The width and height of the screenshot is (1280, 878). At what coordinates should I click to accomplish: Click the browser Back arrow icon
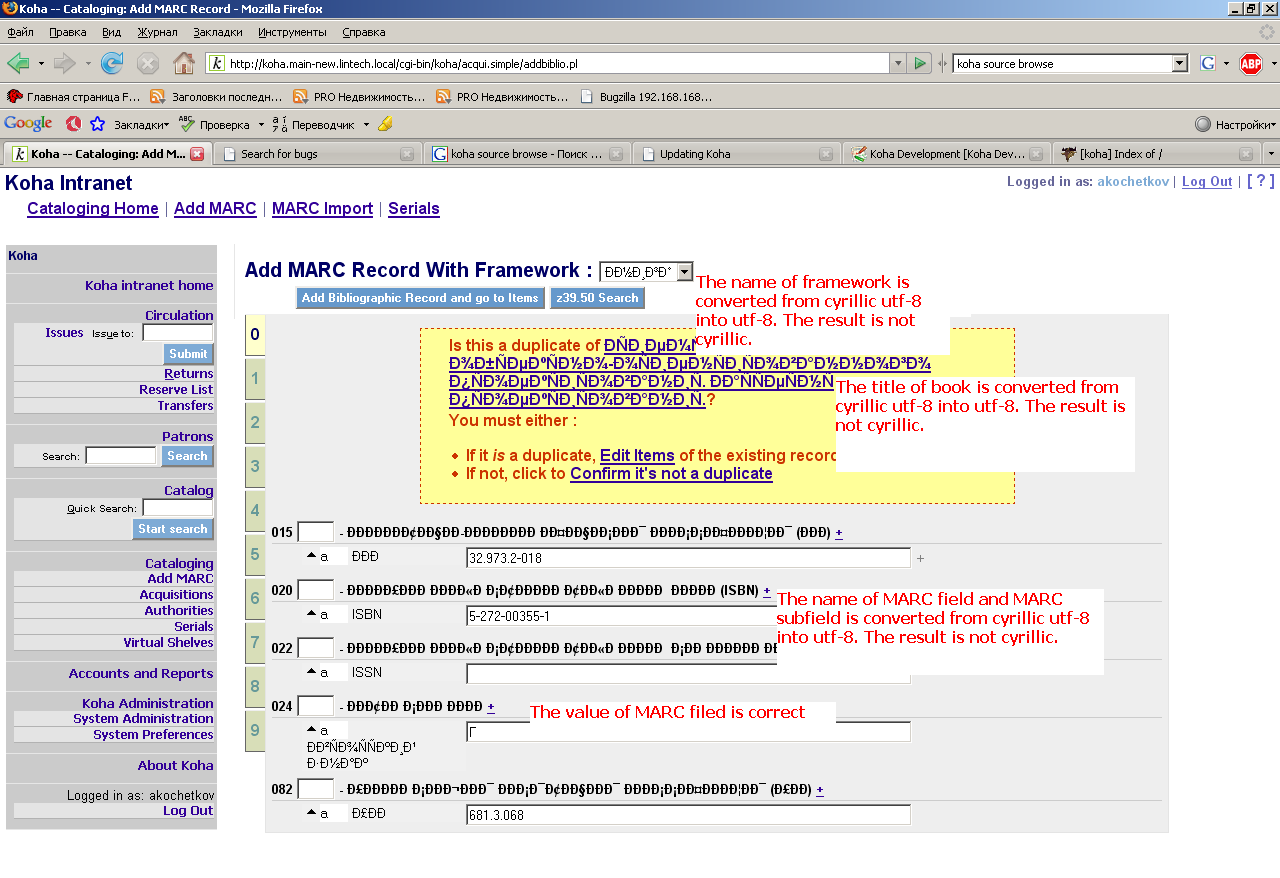pos(18,64)
